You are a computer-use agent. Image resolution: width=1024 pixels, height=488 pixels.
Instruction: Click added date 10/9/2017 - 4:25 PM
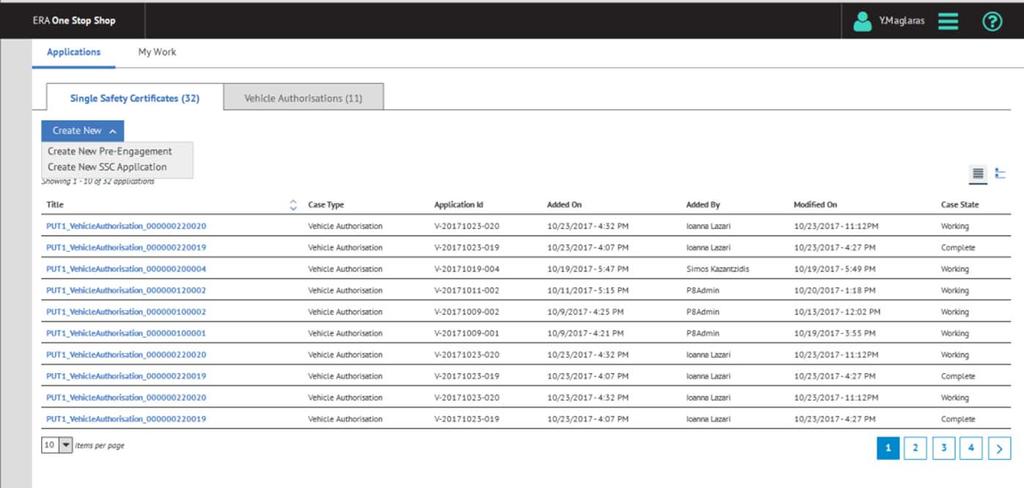tap(585, 312)
